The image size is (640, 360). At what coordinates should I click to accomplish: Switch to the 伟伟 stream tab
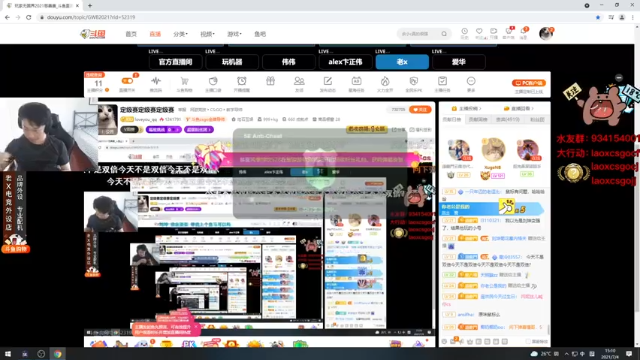tap(289, 62)
